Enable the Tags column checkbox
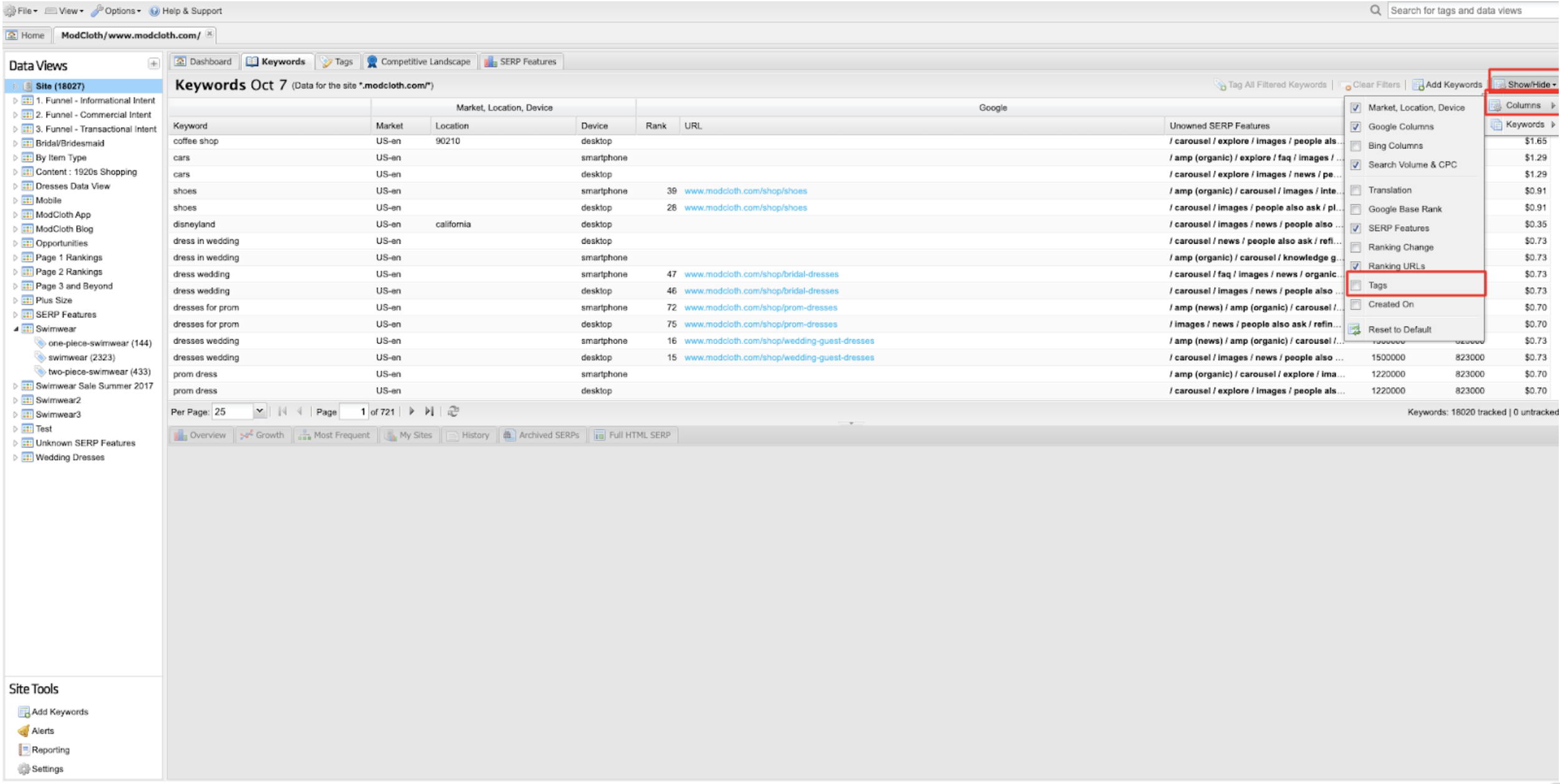This screenshot has width=1560, height=784. click(1355, 285)
